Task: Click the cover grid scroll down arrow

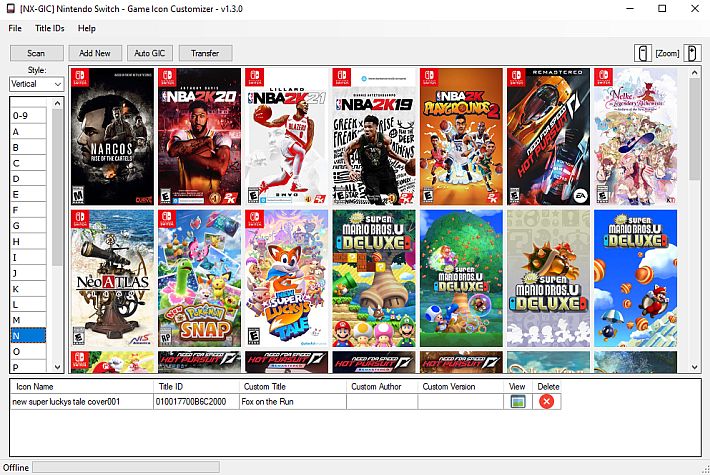Action: tap(695, 367)
